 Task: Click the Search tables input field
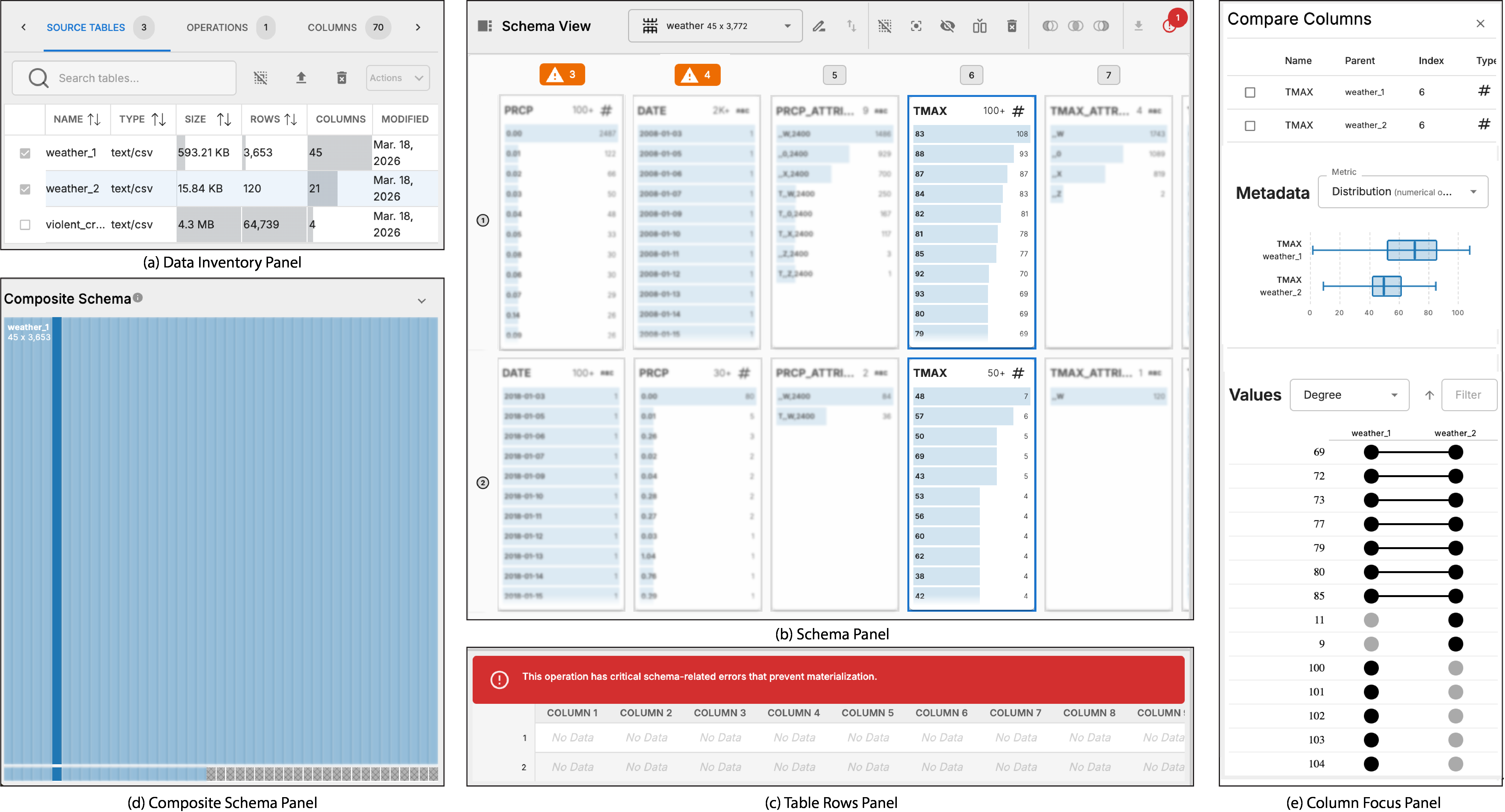click(x=124, y=78)
